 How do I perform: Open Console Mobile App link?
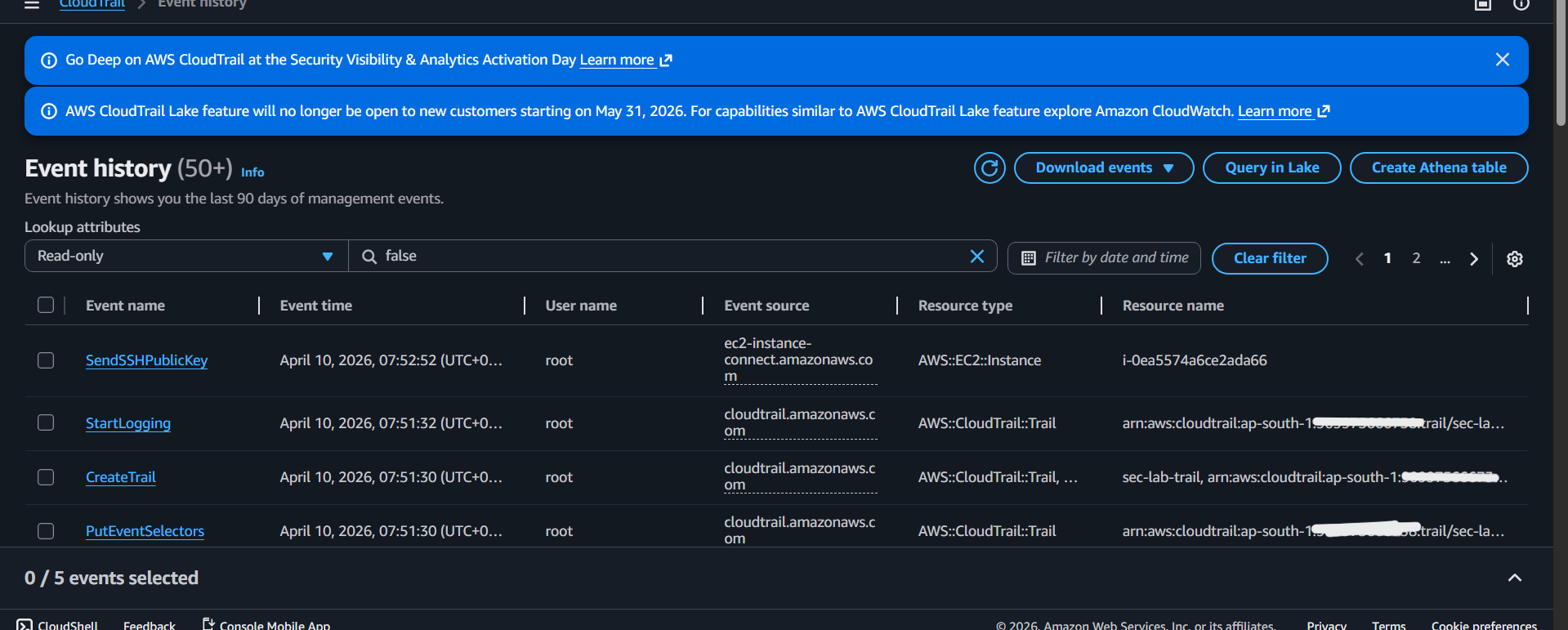pos(266,625)
